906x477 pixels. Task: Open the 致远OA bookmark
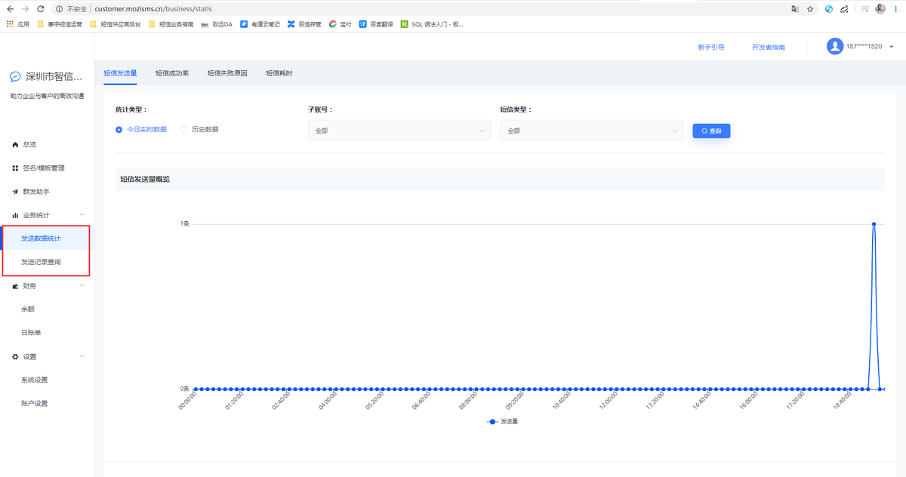coord(217,24)
